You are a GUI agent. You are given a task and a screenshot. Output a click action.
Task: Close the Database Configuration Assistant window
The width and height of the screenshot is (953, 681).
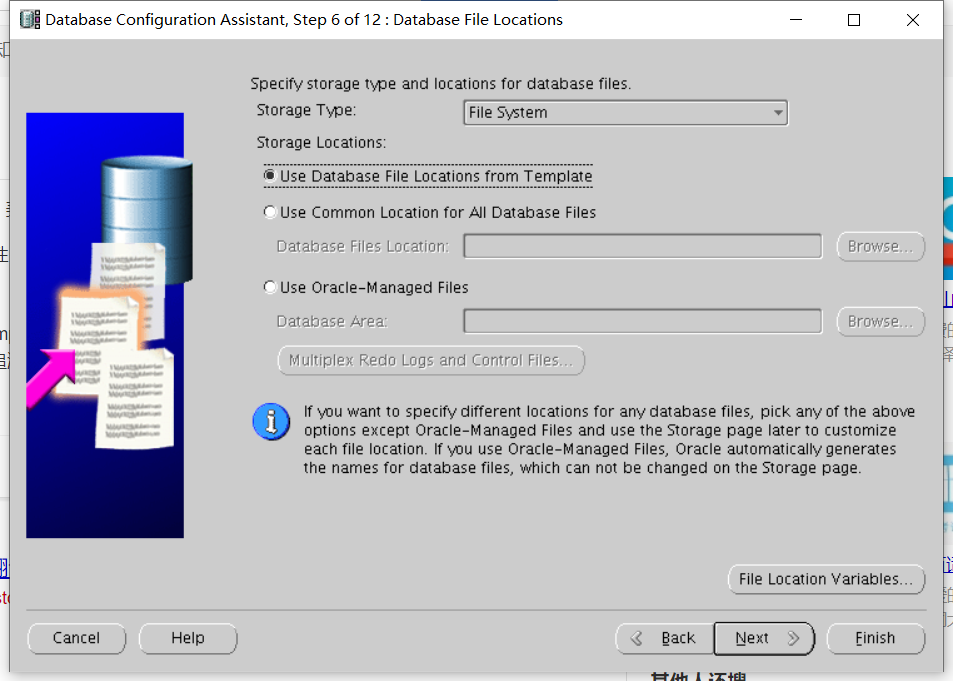[912, 20]
